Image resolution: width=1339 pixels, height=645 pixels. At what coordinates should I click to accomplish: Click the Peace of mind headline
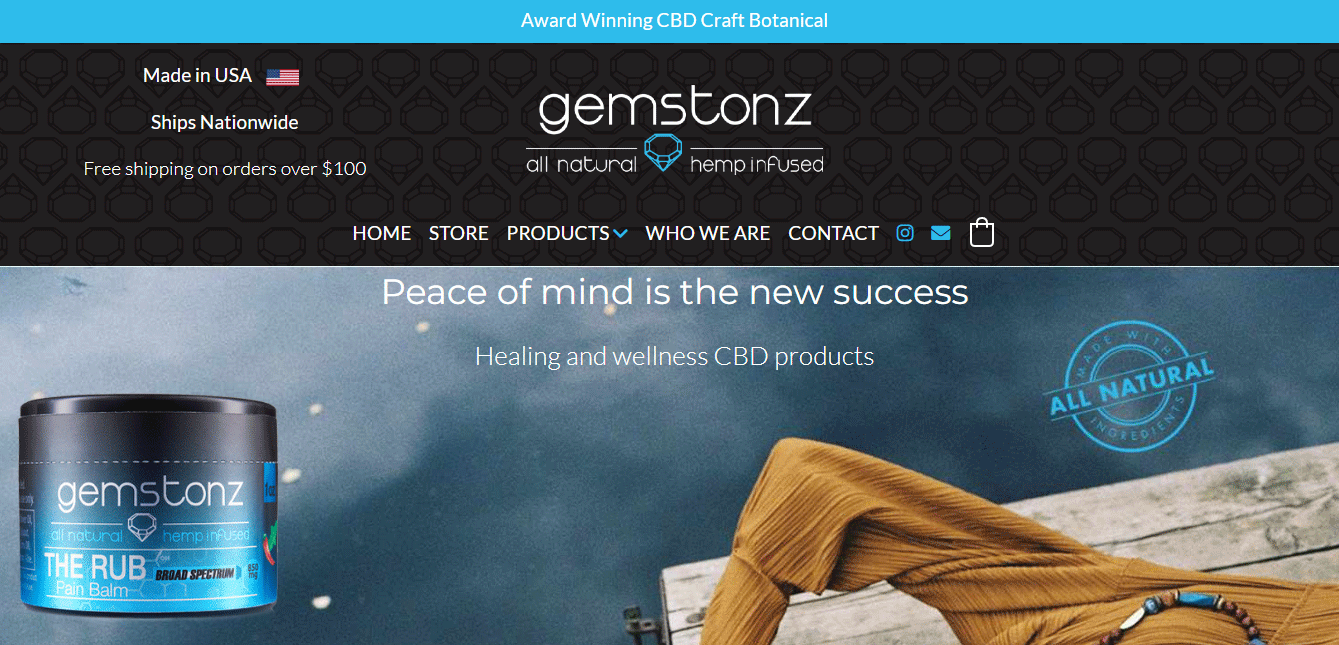pyautogui.click(x=675, y=292)
